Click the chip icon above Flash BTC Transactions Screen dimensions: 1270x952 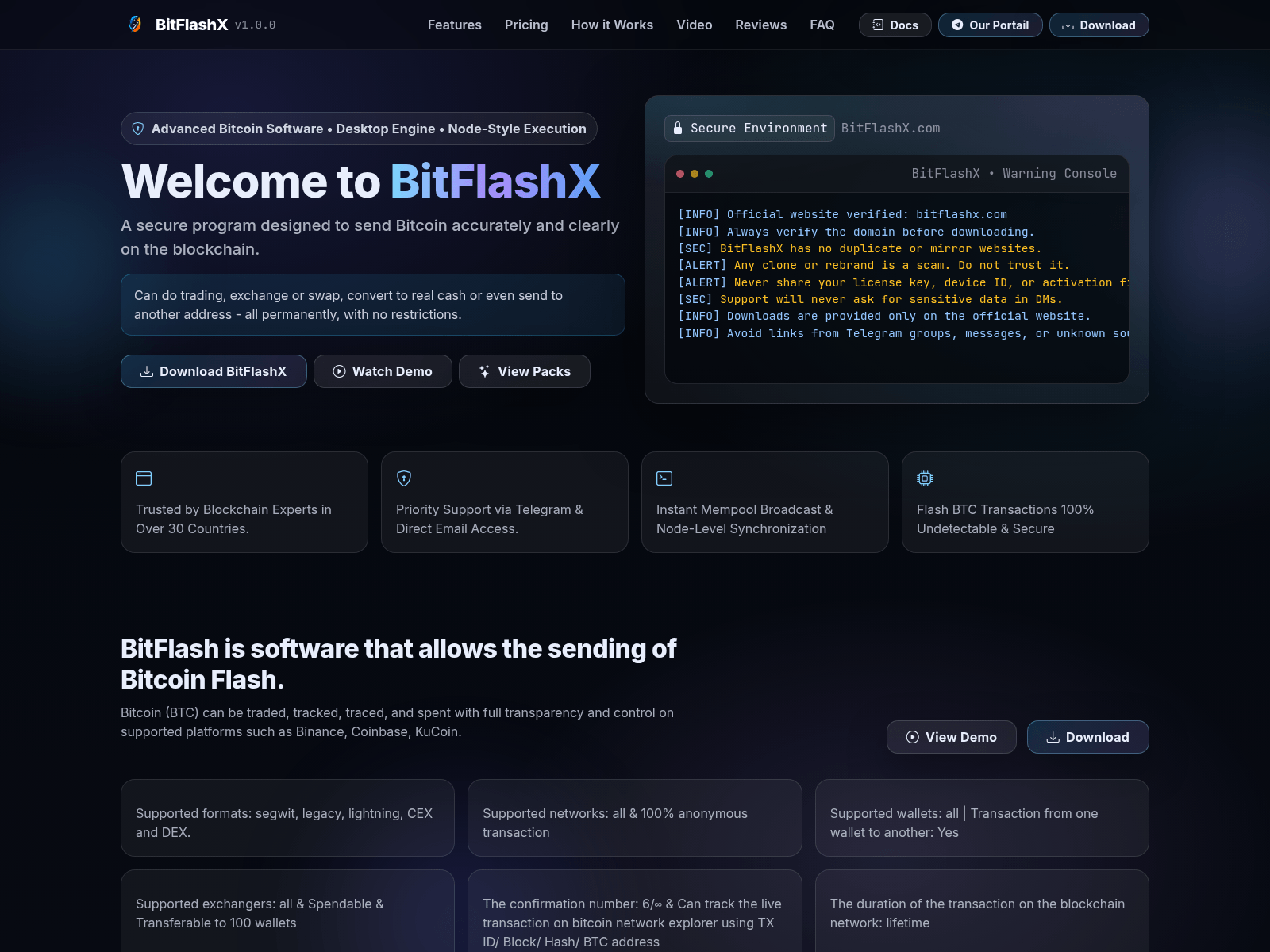(925, 478)
